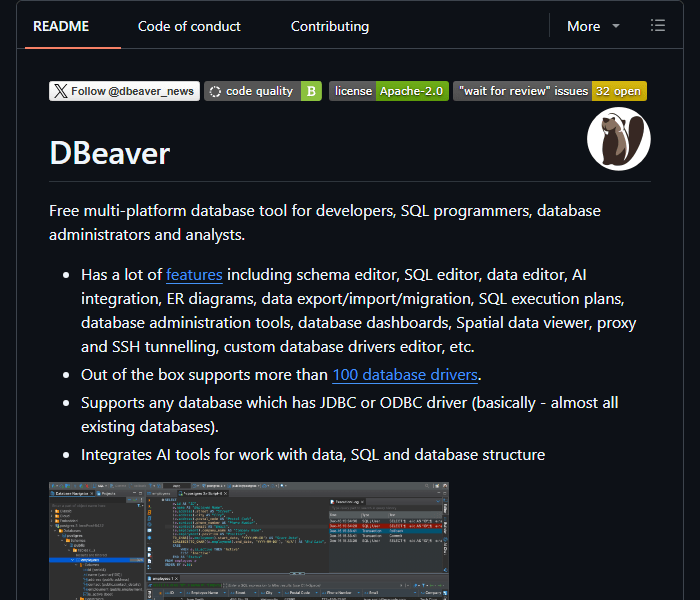Click "Free multi-platform database tool" description
The width and height of the screenshot is (700, 600).
coord(325,223)
